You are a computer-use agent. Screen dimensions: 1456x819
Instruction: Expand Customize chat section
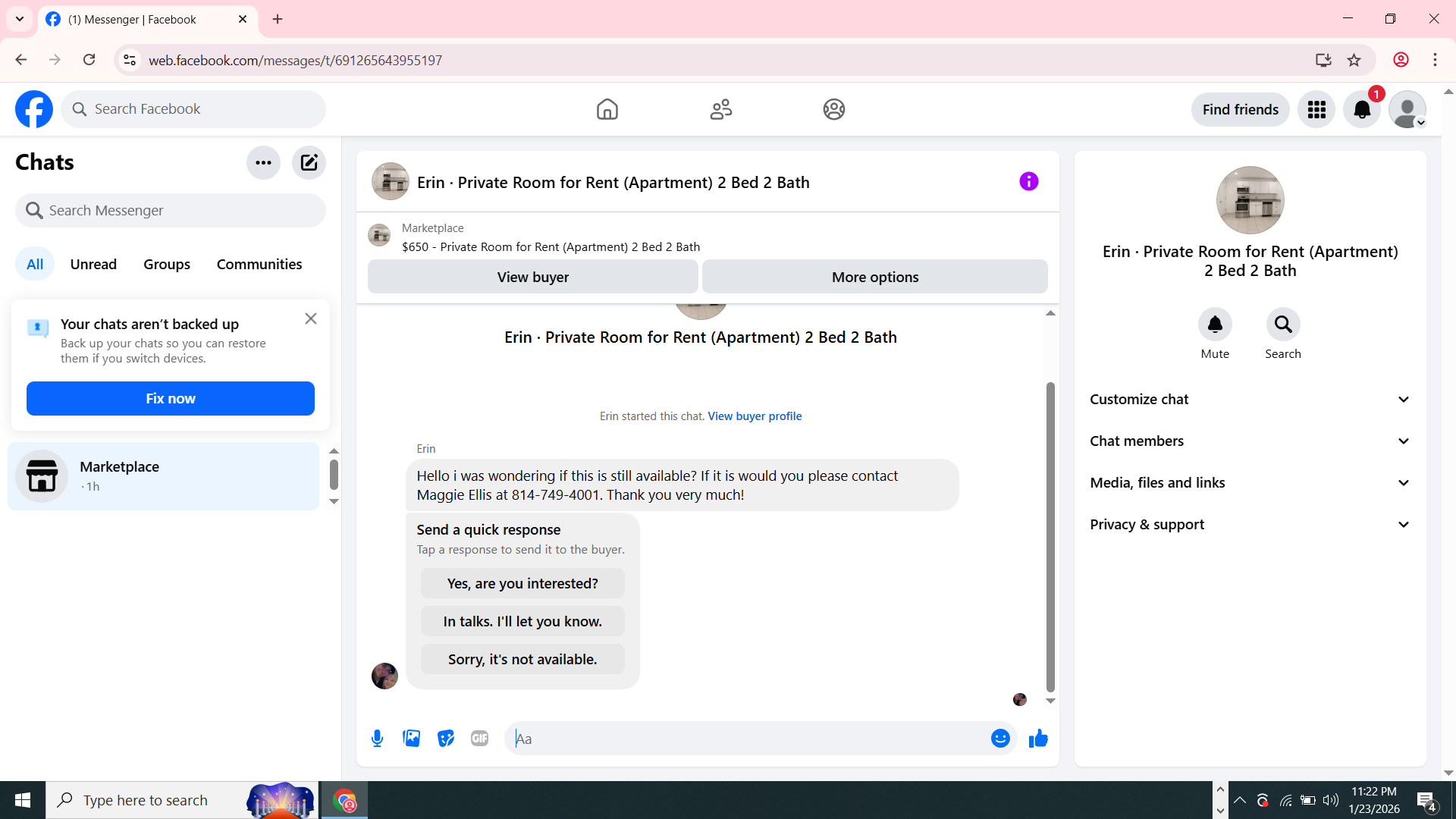[x=1250, y=399]
